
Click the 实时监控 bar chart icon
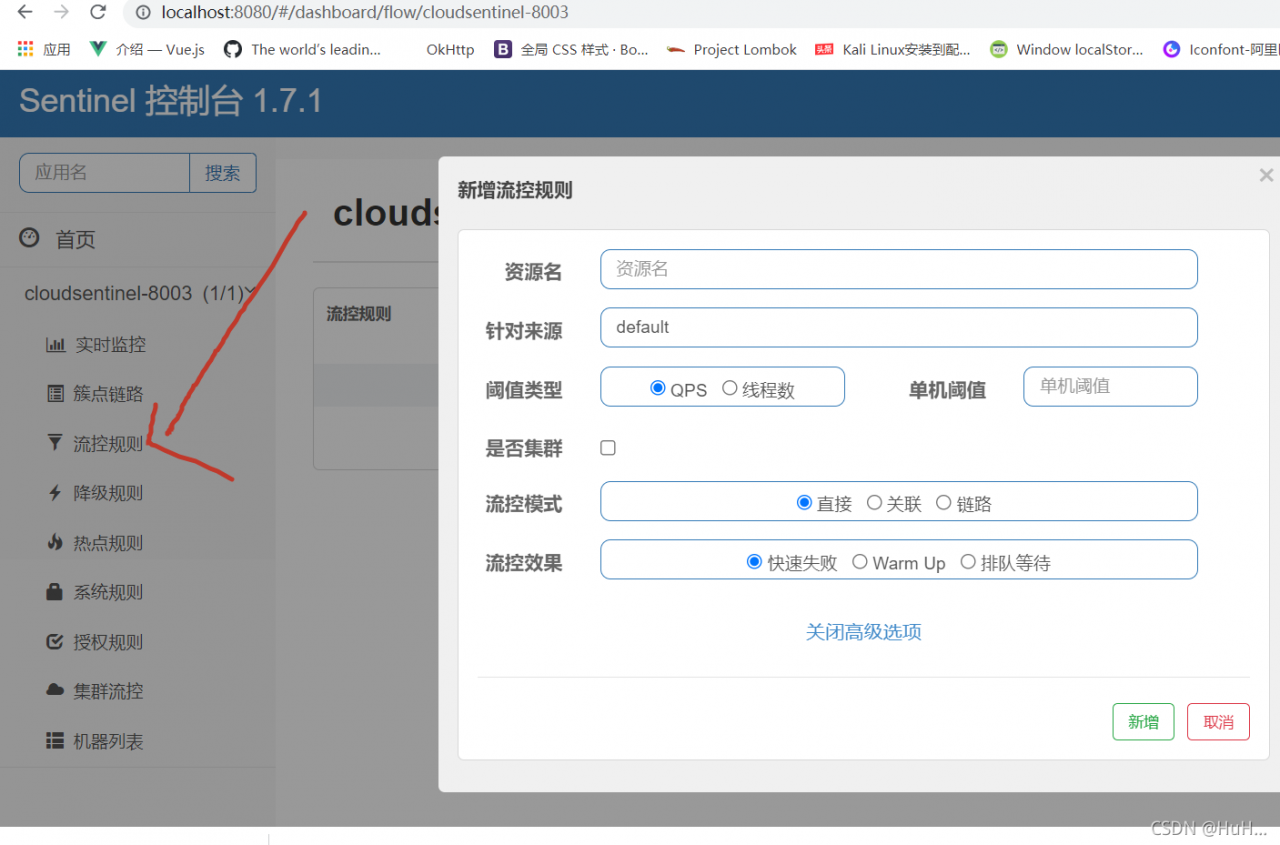[x=55, y=345]
